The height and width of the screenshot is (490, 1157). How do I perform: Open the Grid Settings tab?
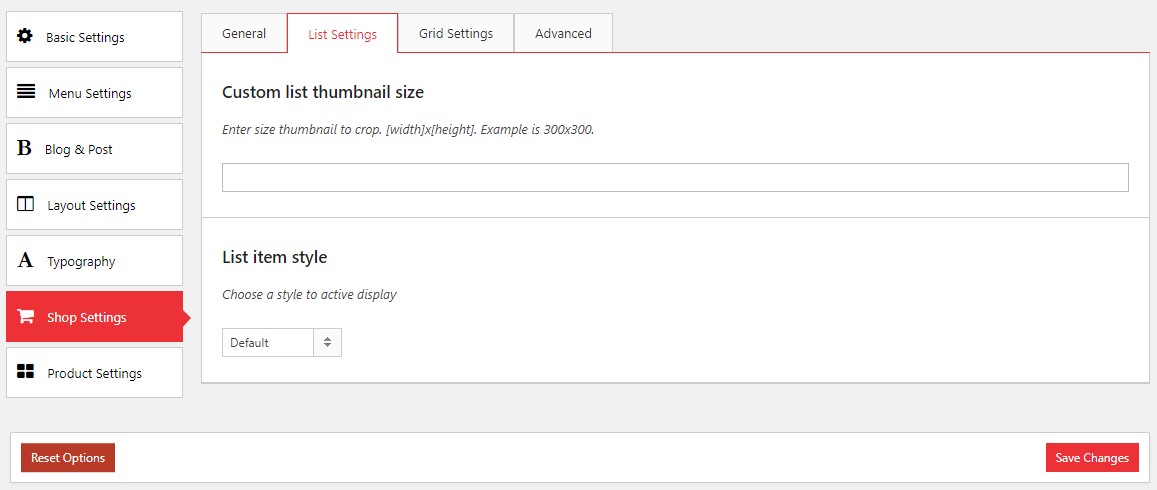click(x=456, y=33)
